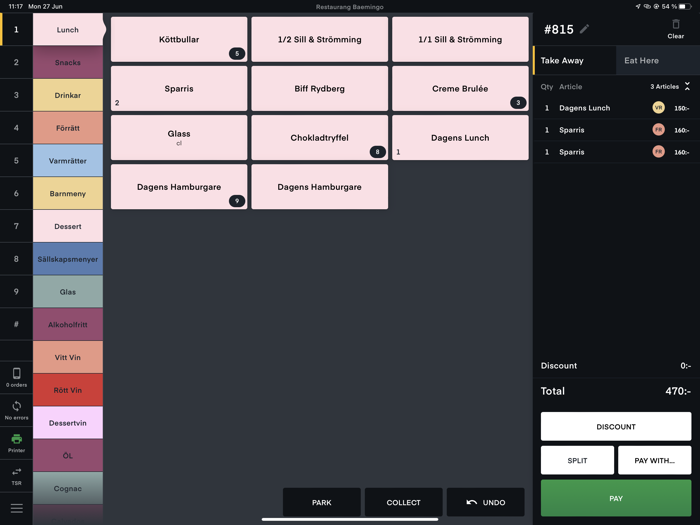This screenshot has height=525, width=700.
Task: Edit order number with pencil icon
Action: tap(584, 29)
